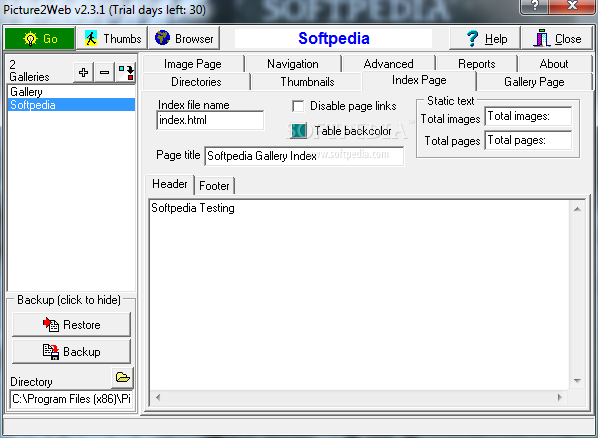
Task: Select the Softpedia gallery entry
Action: tap(71, 105)
